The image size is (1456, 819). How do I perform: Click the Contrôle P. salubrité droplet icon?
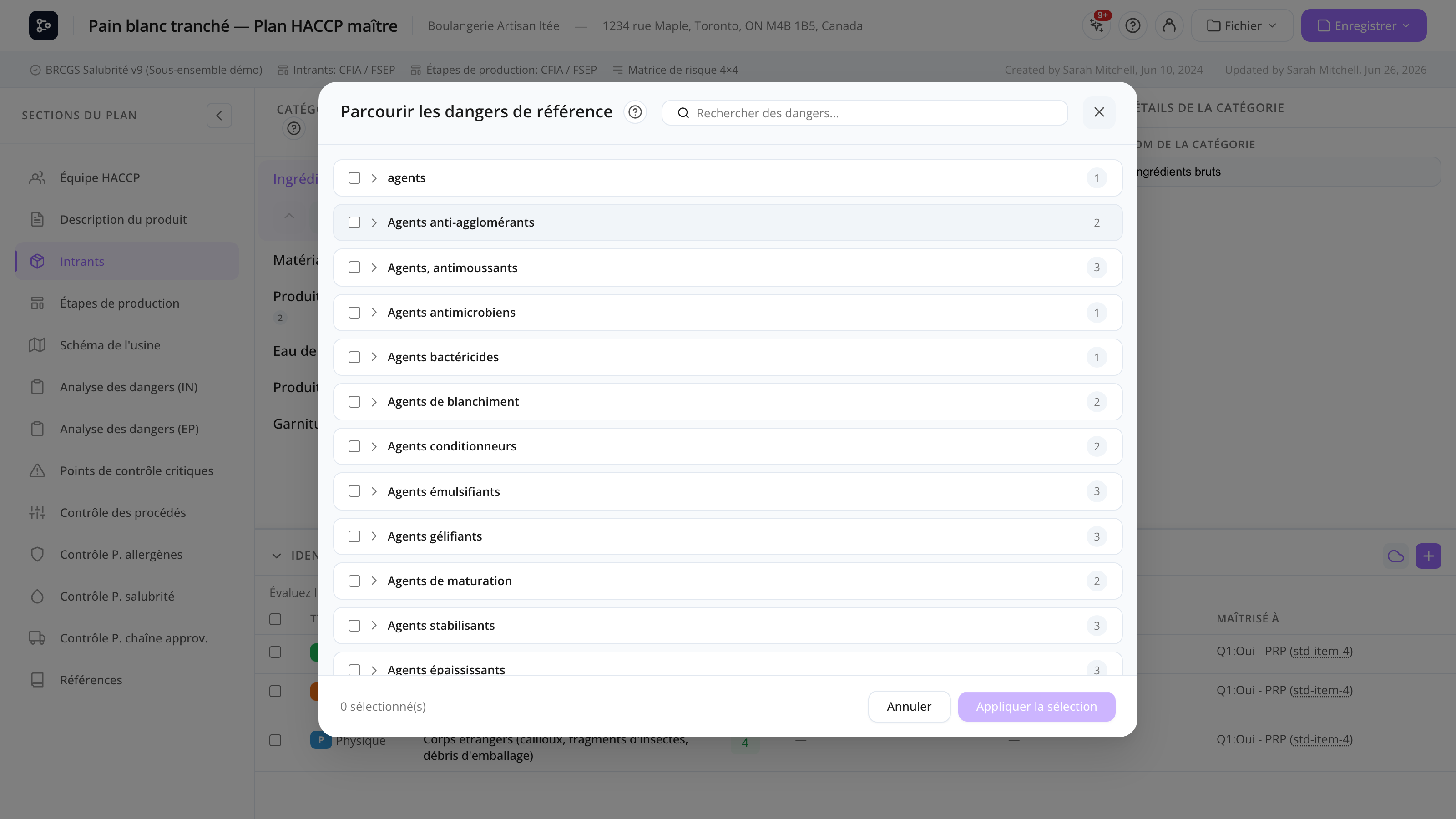pyautogui.click(x=37, y=596)
